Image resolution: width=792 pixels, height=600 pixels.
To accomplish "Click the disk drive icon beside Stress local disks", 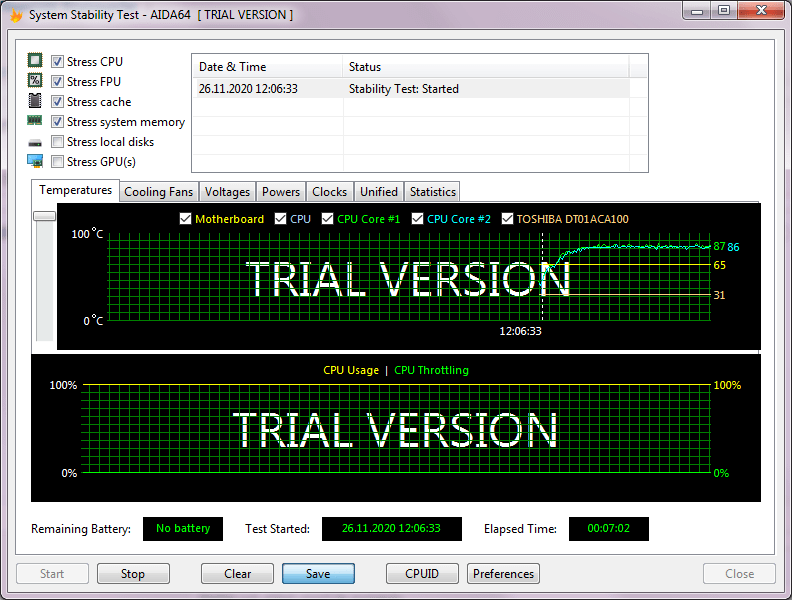I will coord(35,143).
